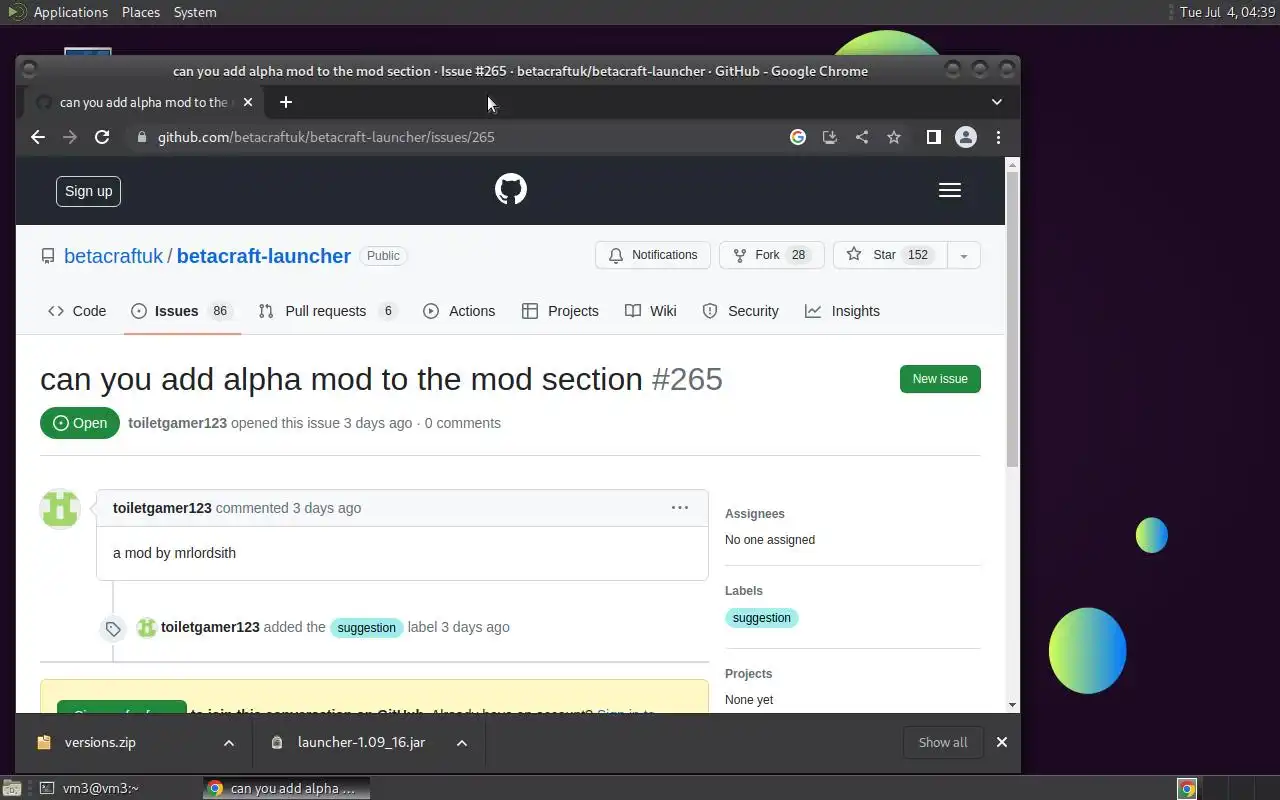1280x800 pixels.
Task: Close the downloads bar
Action: (x=1001, y=742)
